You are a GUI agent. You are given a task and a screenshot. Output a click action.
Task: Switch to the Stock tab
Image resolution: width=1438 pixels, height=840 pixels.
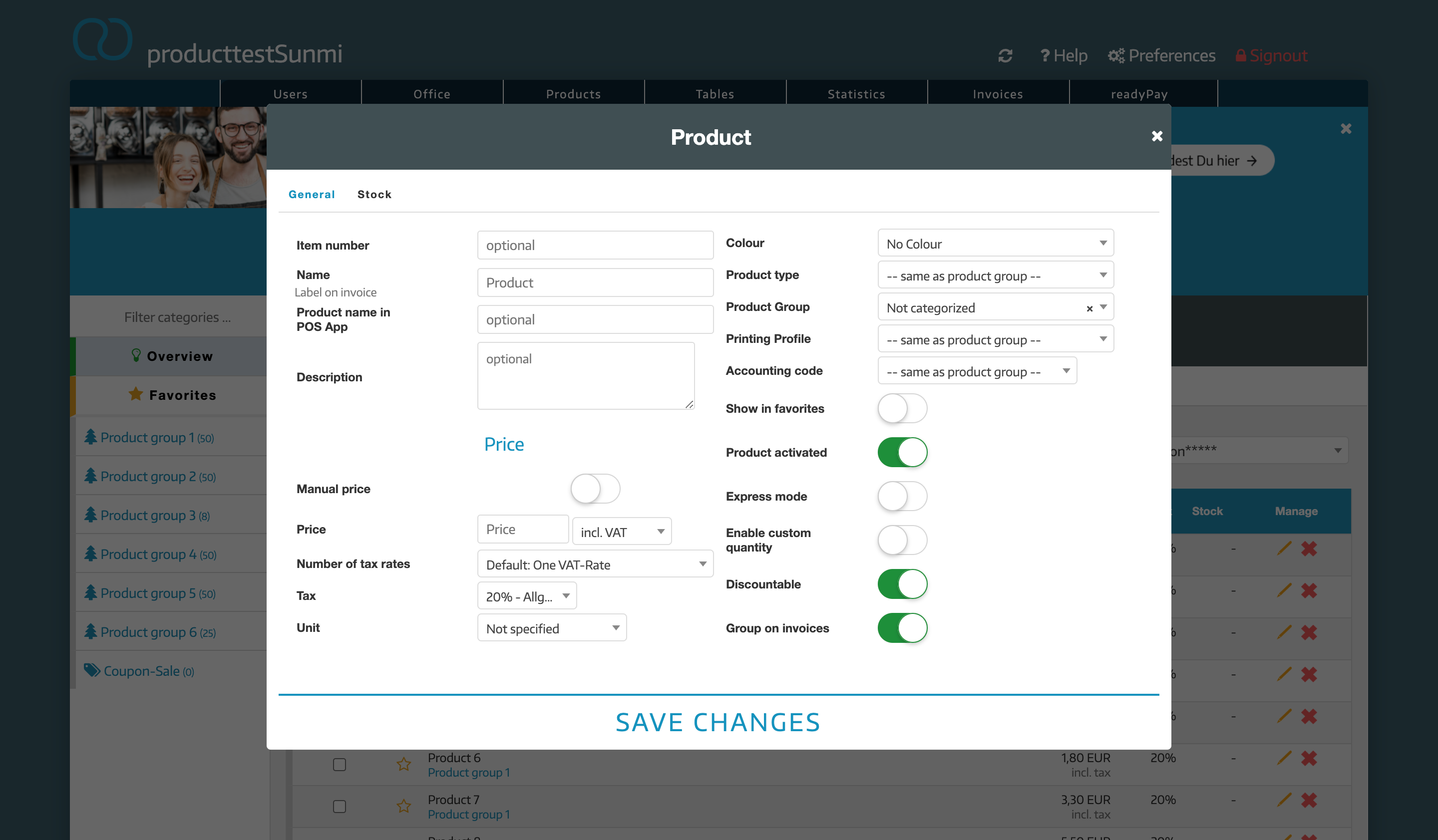point(374,195)
